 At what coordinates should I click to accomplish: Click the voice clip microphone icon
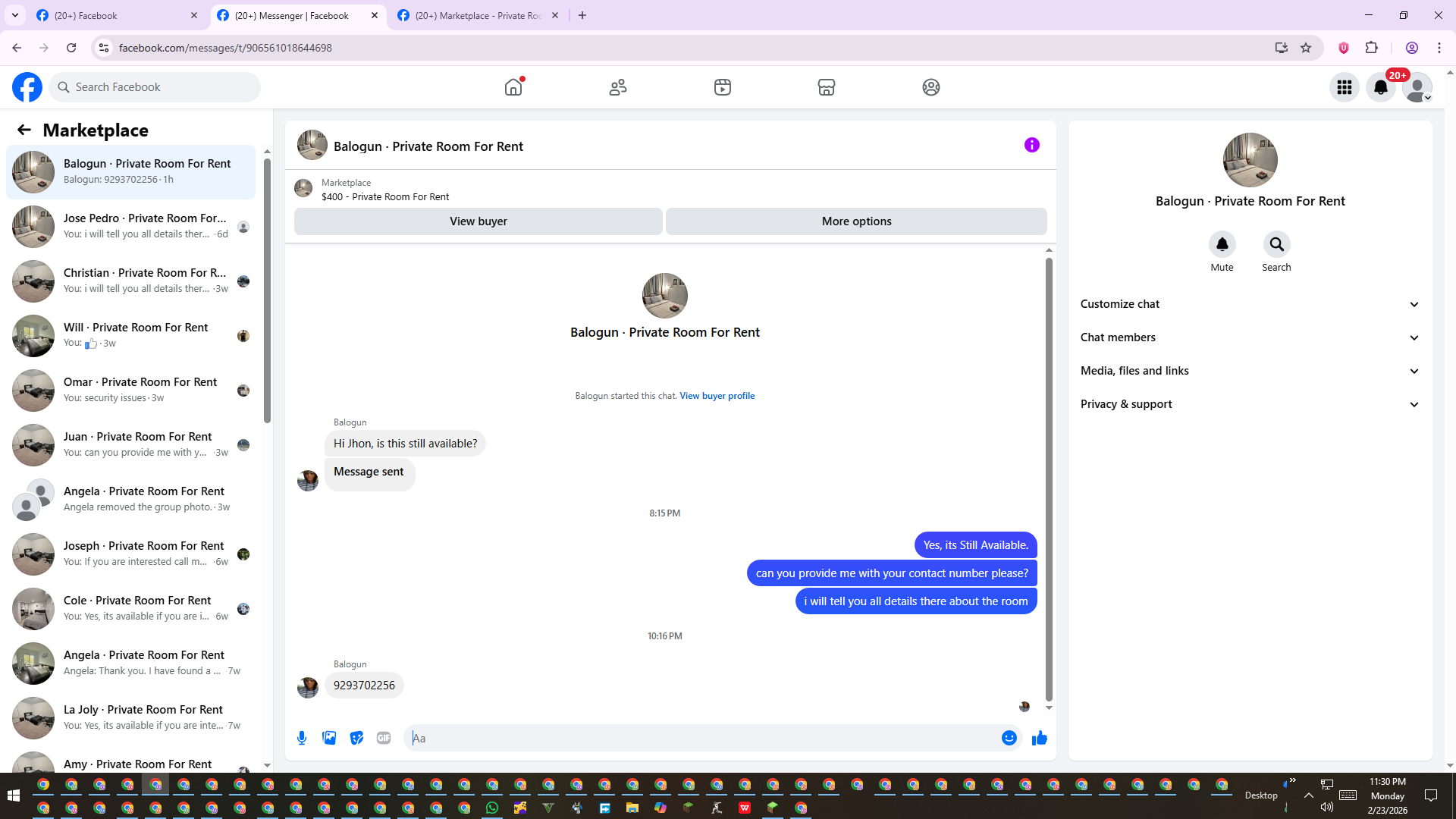point(302,738)
